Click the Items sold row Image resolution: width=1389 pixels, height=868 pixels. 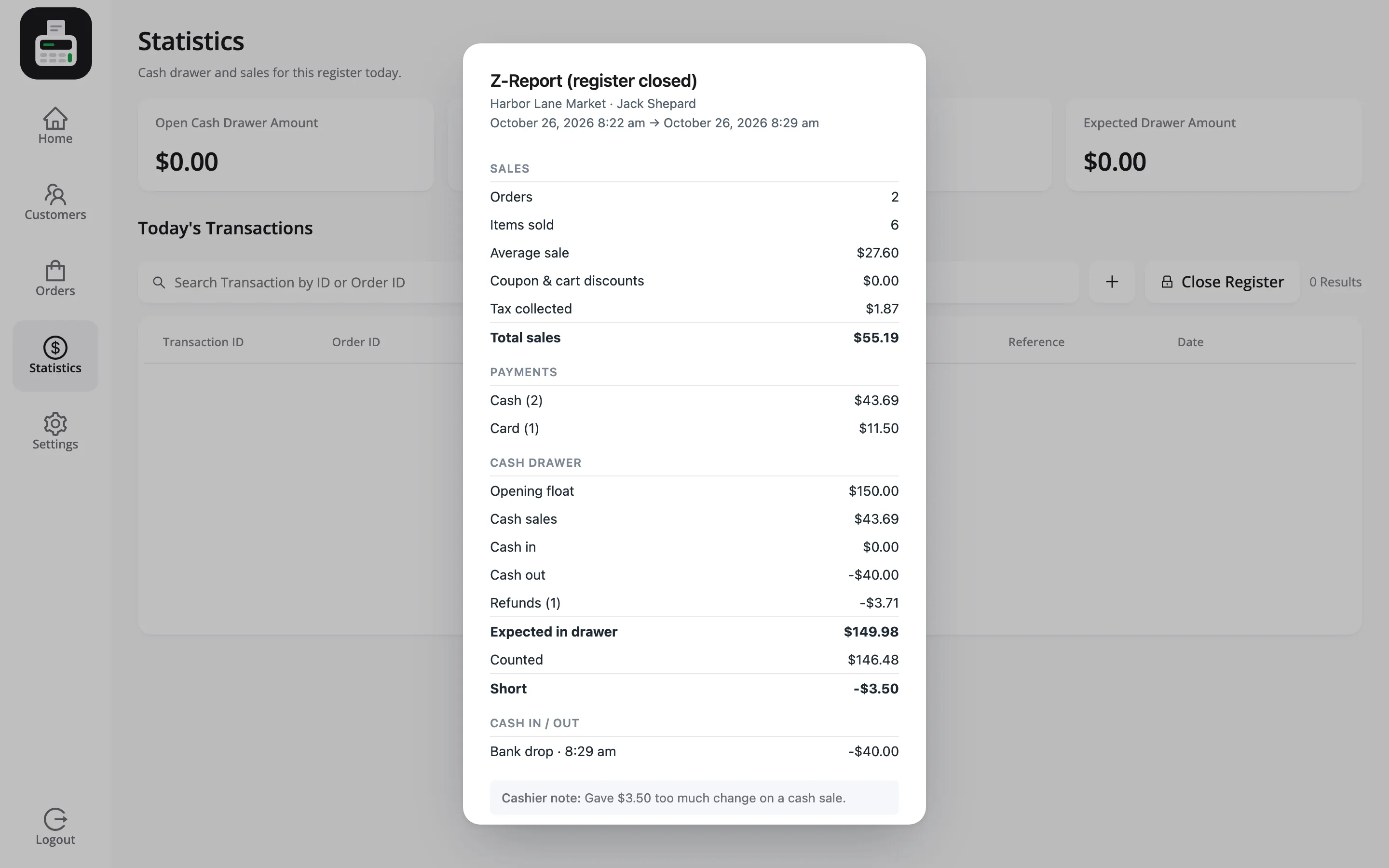pos(694,224)
